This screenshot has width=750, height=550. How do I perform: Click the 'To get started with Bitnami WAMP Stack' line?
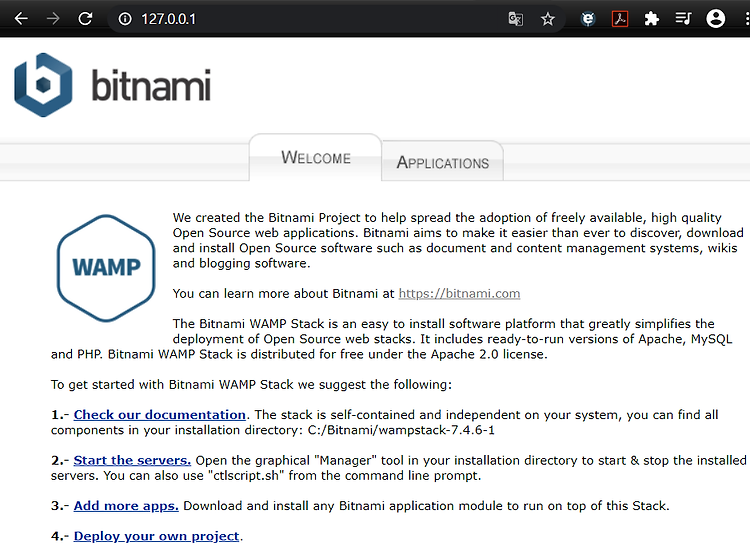[251, 385]
